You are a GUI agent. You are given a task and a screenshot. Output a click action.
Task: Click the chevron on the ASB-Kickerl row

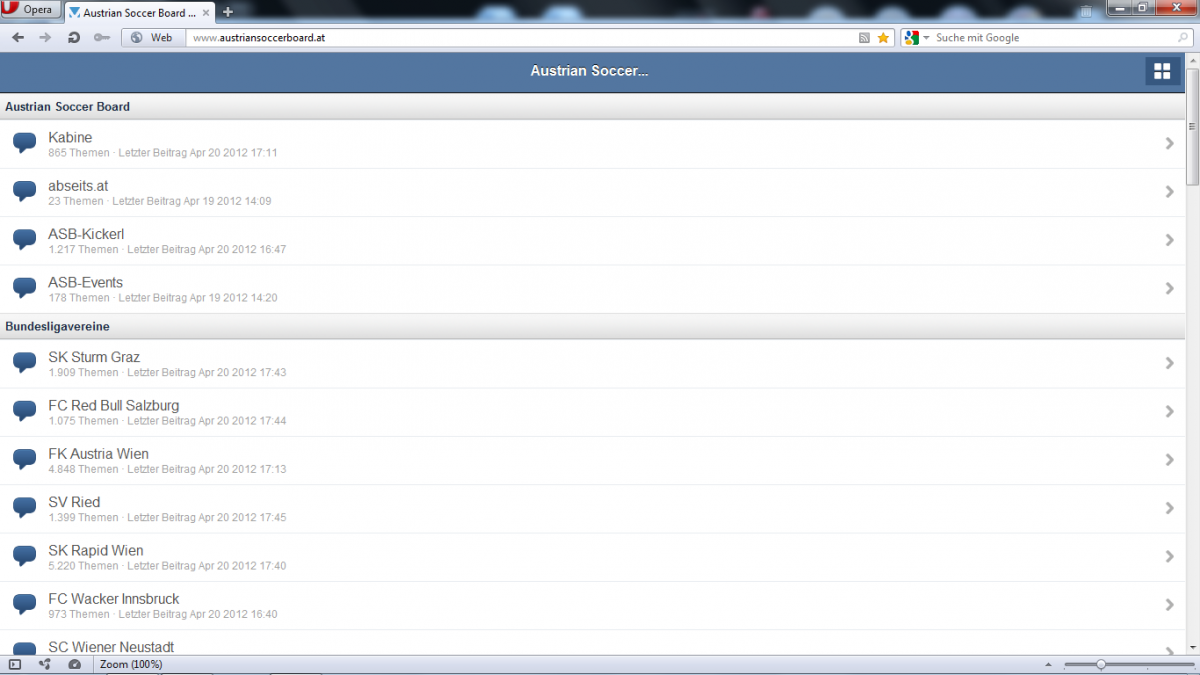(x=1169, y=240)
